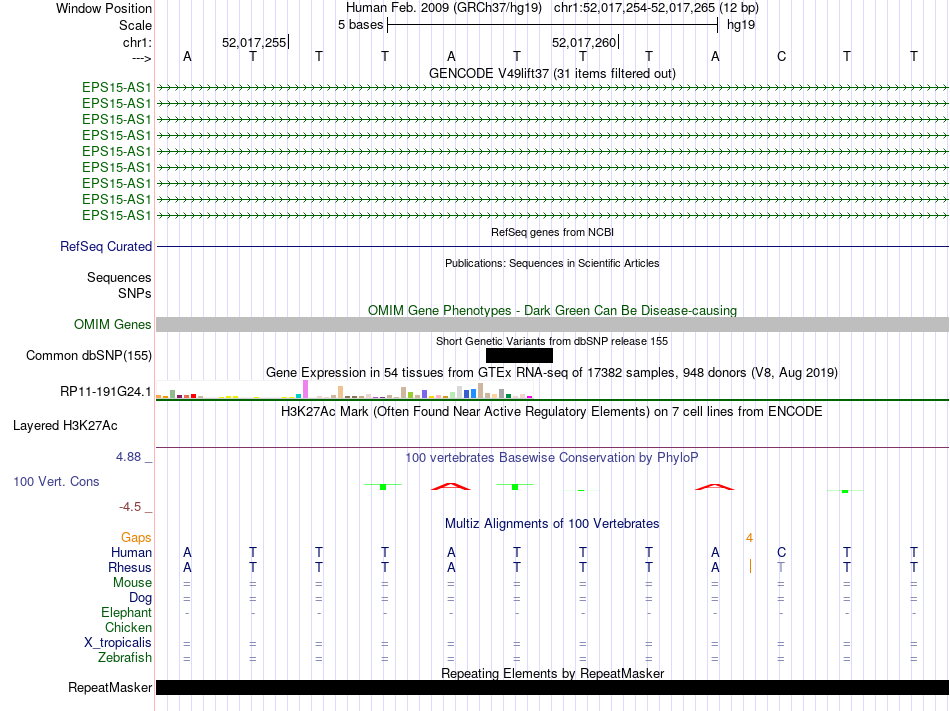The image size is (950, 711).
Task: Click the Common dbSNP(155) label
Action: [88, 356]
